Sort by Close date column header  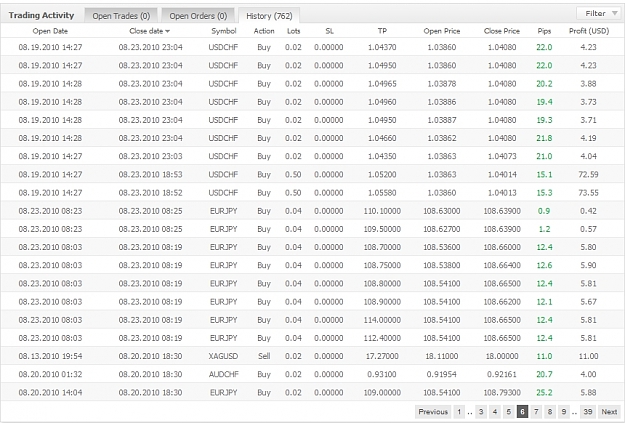tap(149, 31)
